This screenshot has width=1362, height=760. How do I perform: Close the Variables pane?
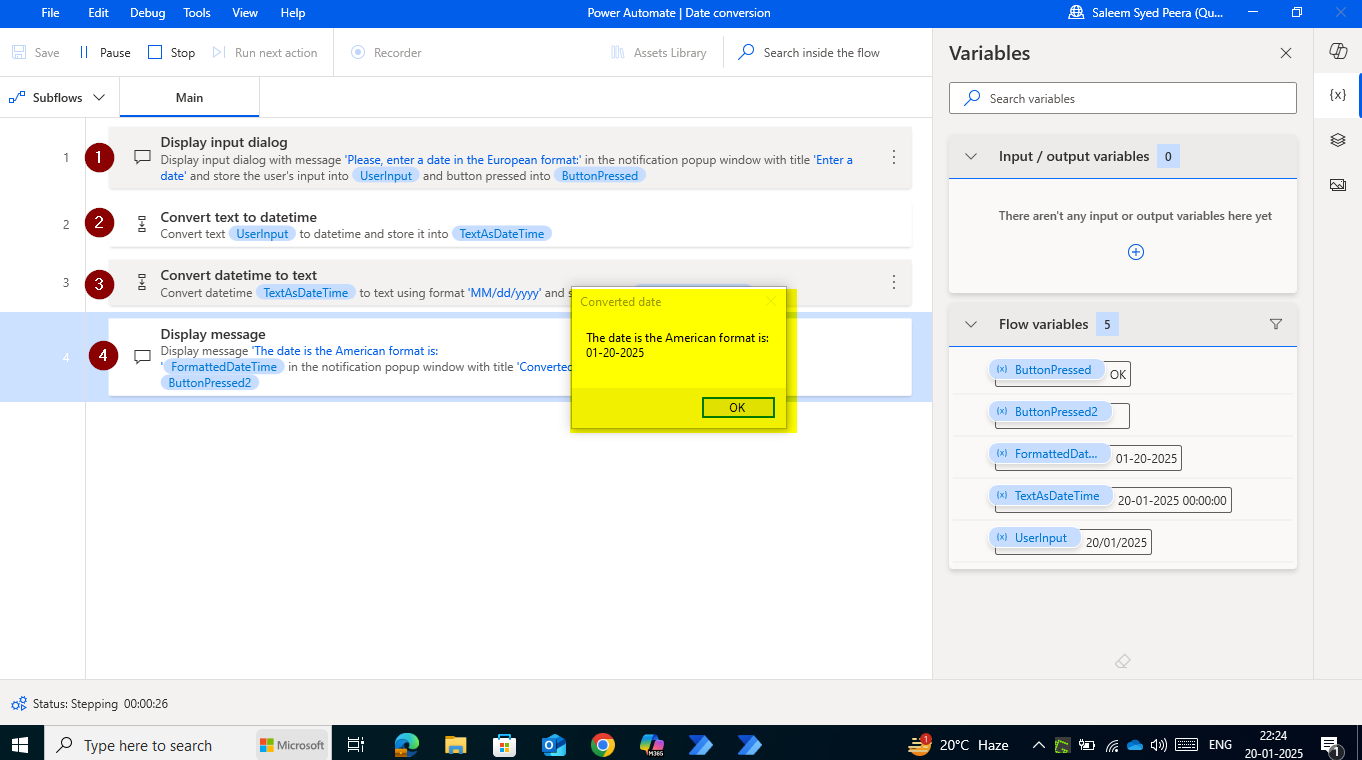click(1286, 53)
